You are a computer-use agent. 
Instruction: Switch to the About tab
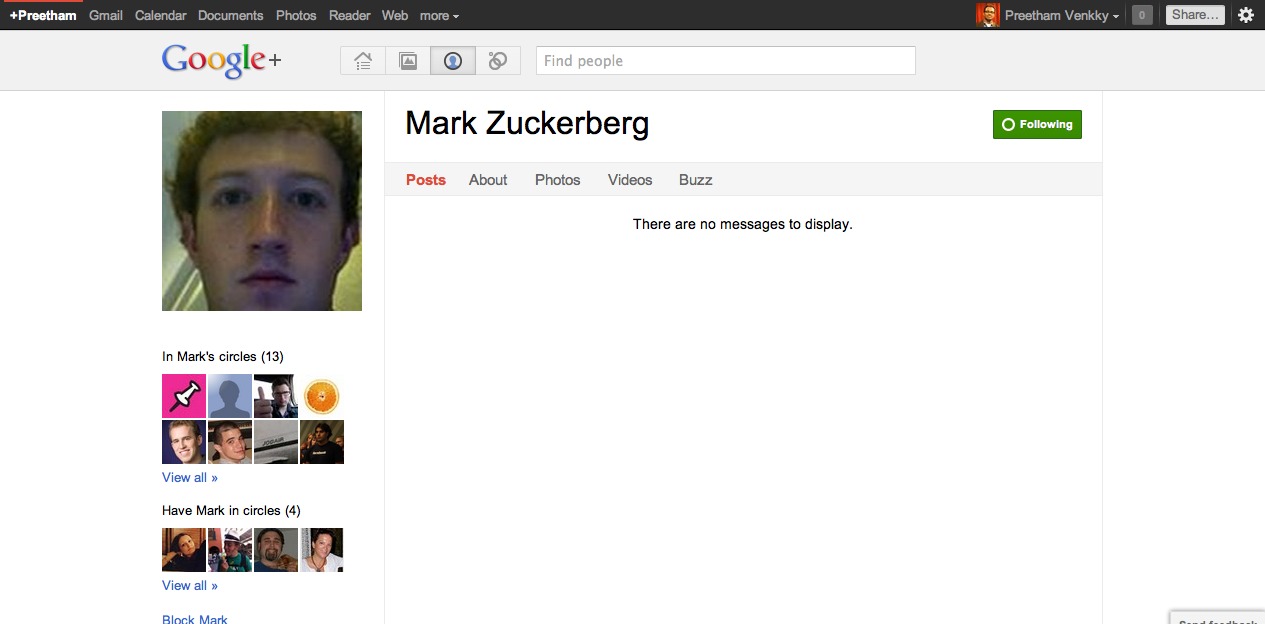pyautogui.click(x=488, y=180)
